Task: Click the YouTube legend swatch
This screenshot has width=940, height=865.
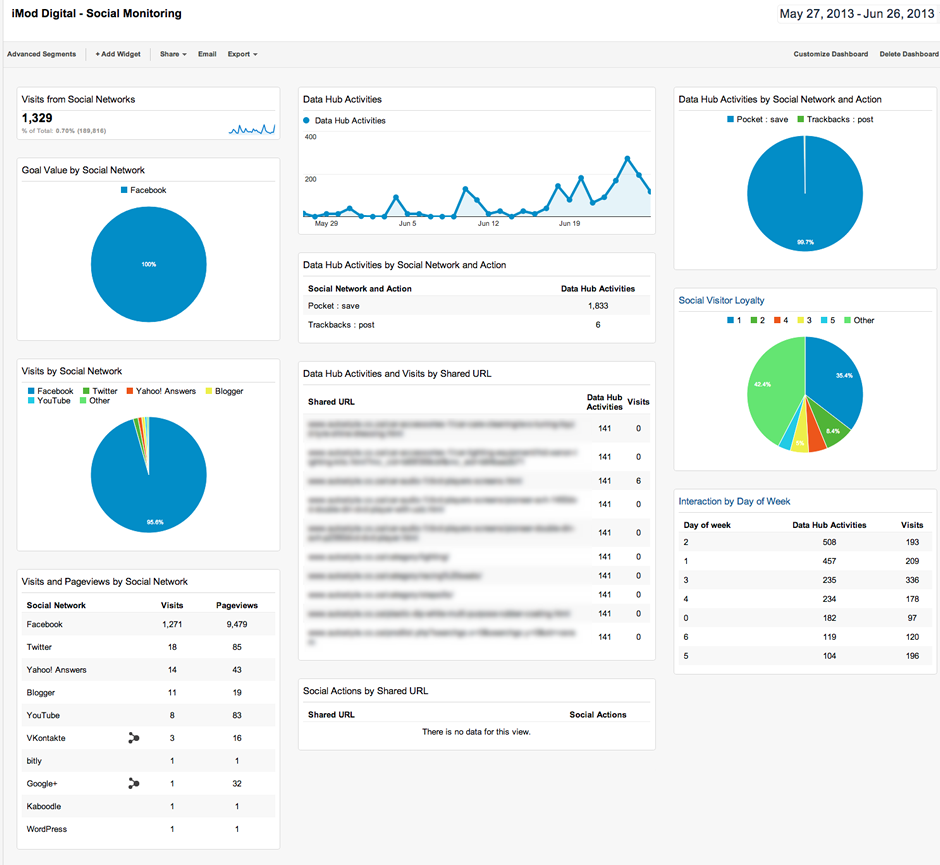Action: point(31,400)
